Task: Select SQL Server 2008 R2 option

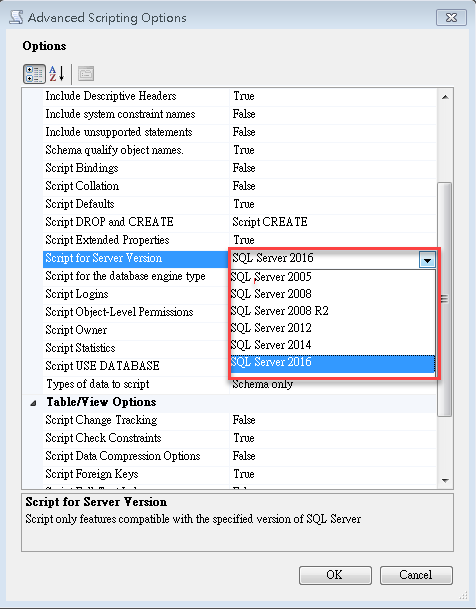Action: tap(333, 311)
